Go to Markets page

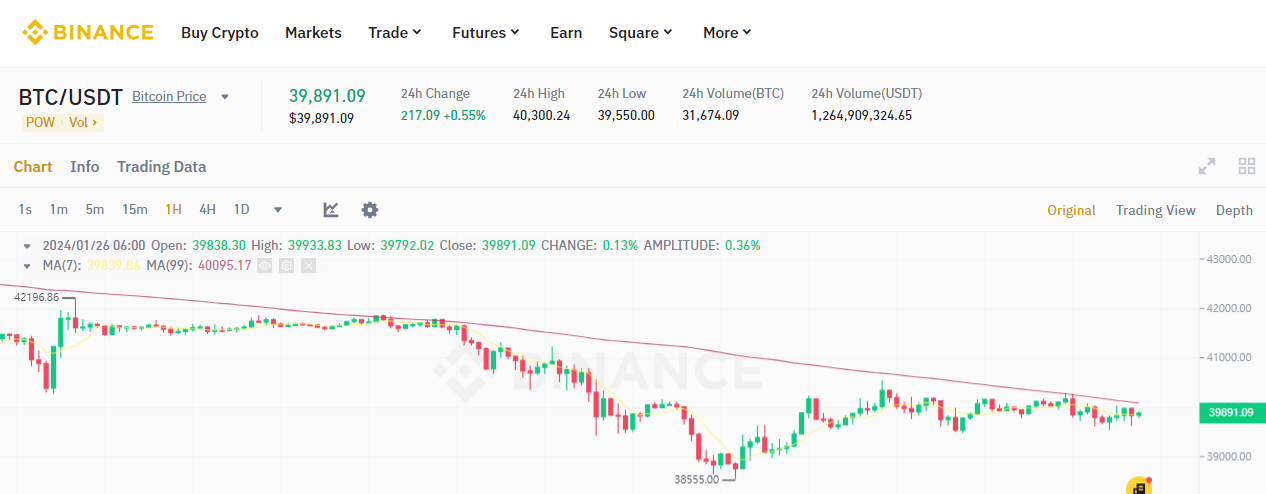pos(313,32)
